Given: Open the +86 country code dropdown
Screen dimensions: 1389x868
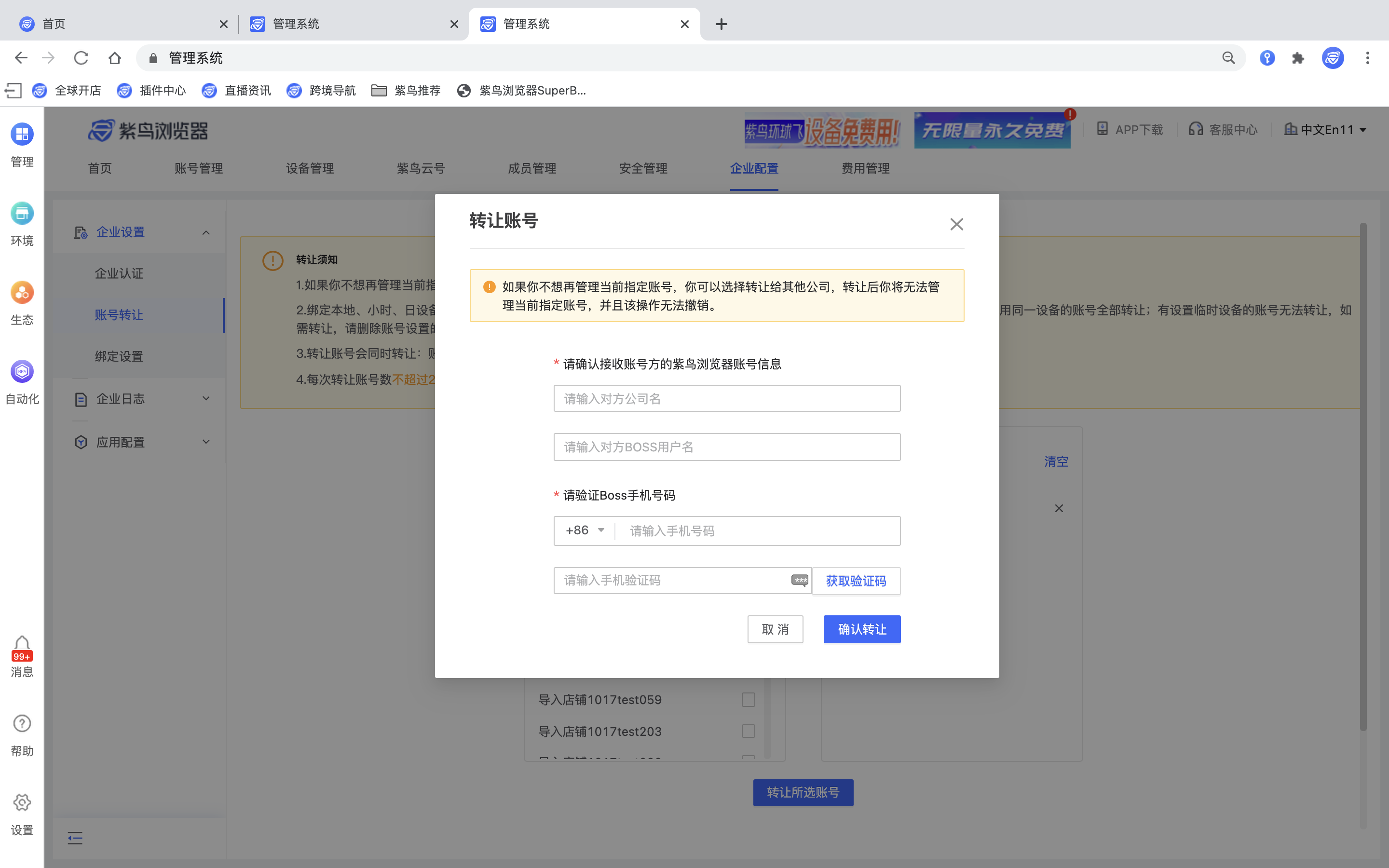Looking at the screenshot, I should (583, 530).
